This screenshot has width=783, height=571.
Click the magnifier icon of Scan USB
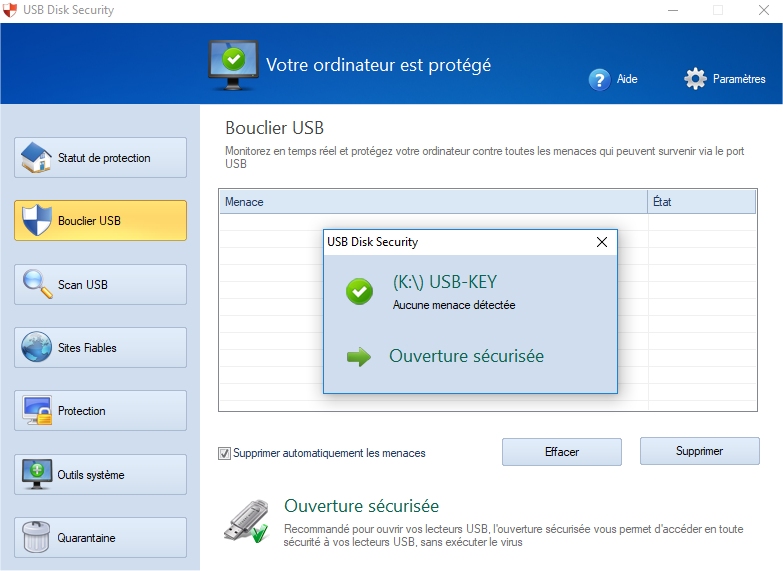pos(37,284)
